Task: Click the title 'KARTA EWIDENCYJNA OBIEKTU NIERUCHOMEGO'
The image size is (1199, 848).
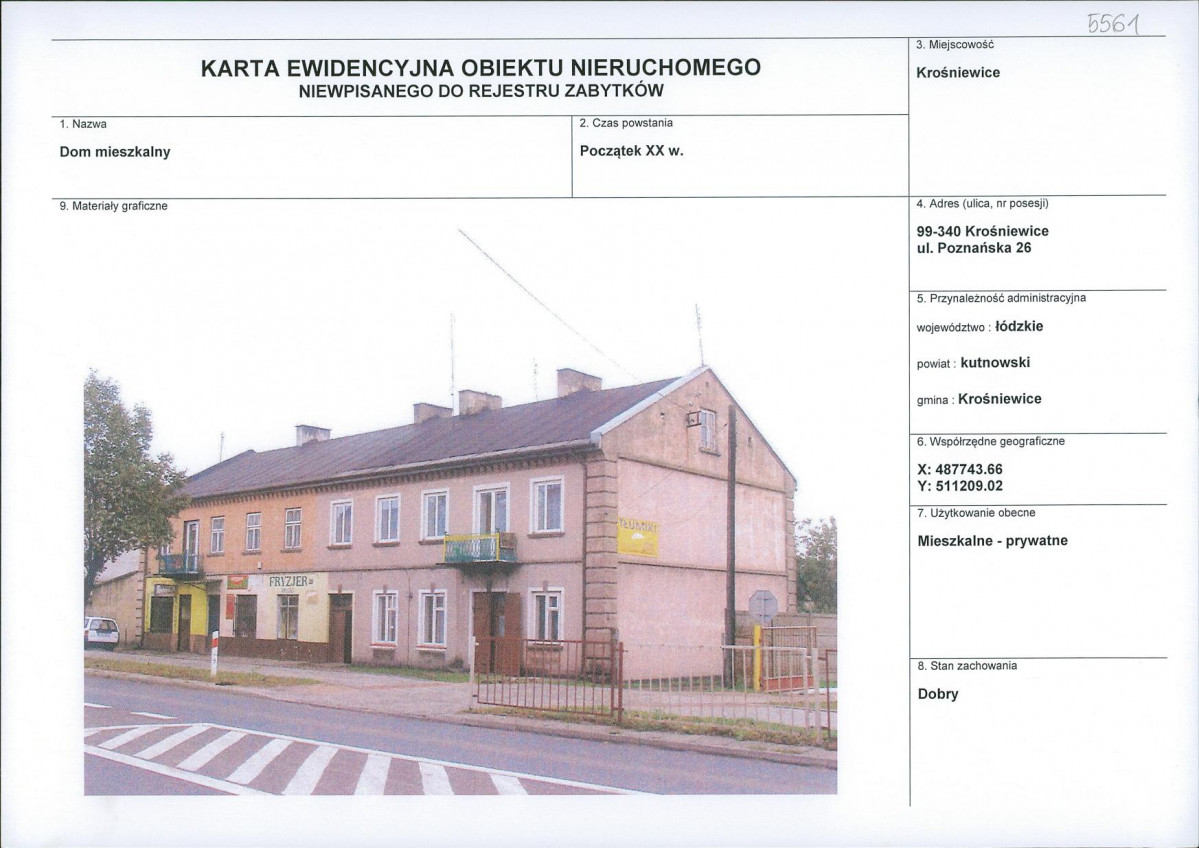Action: click(480, 67)
